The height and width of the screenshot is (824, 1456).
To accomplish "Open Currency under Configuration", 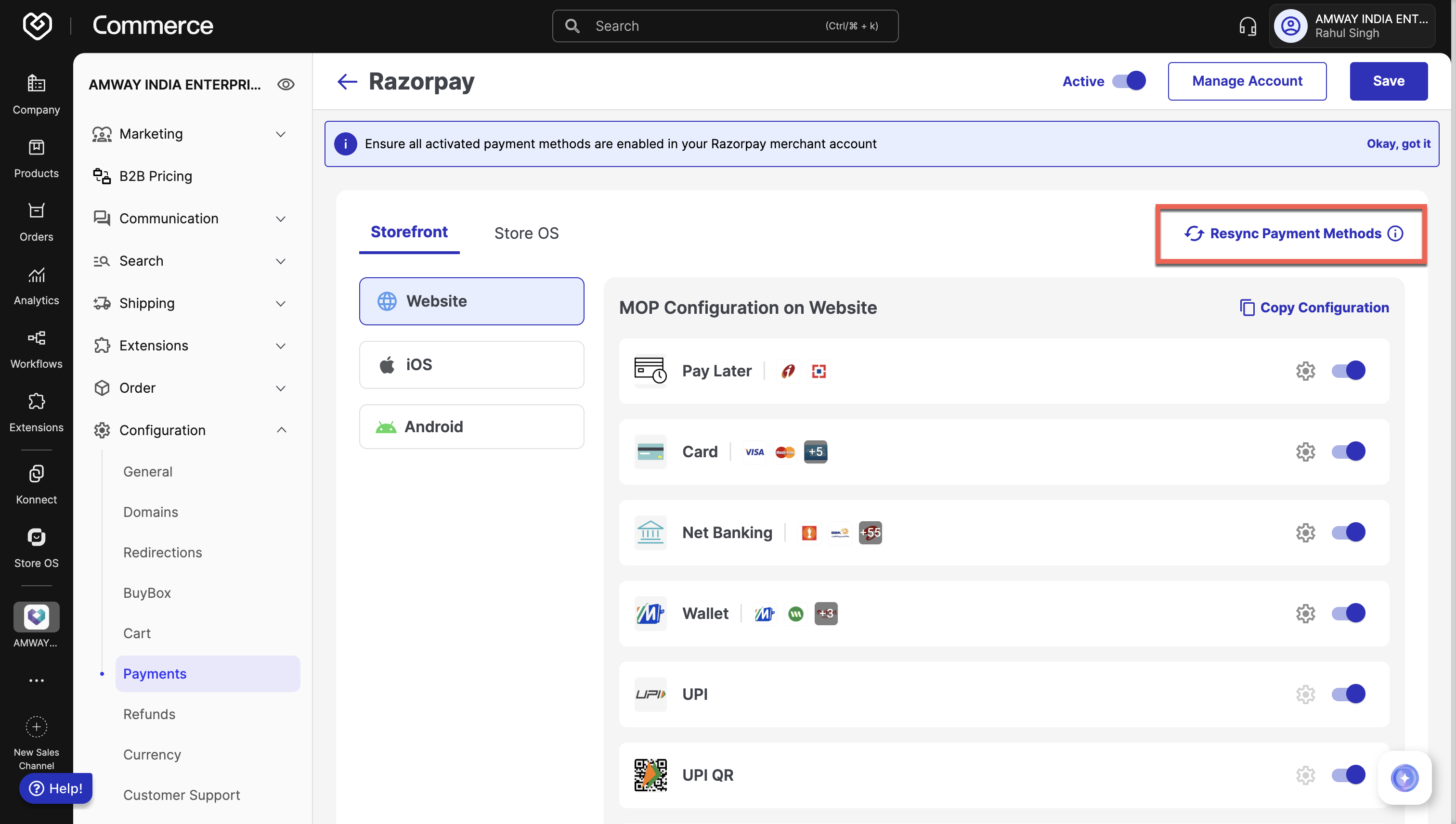I will (152, 755).
